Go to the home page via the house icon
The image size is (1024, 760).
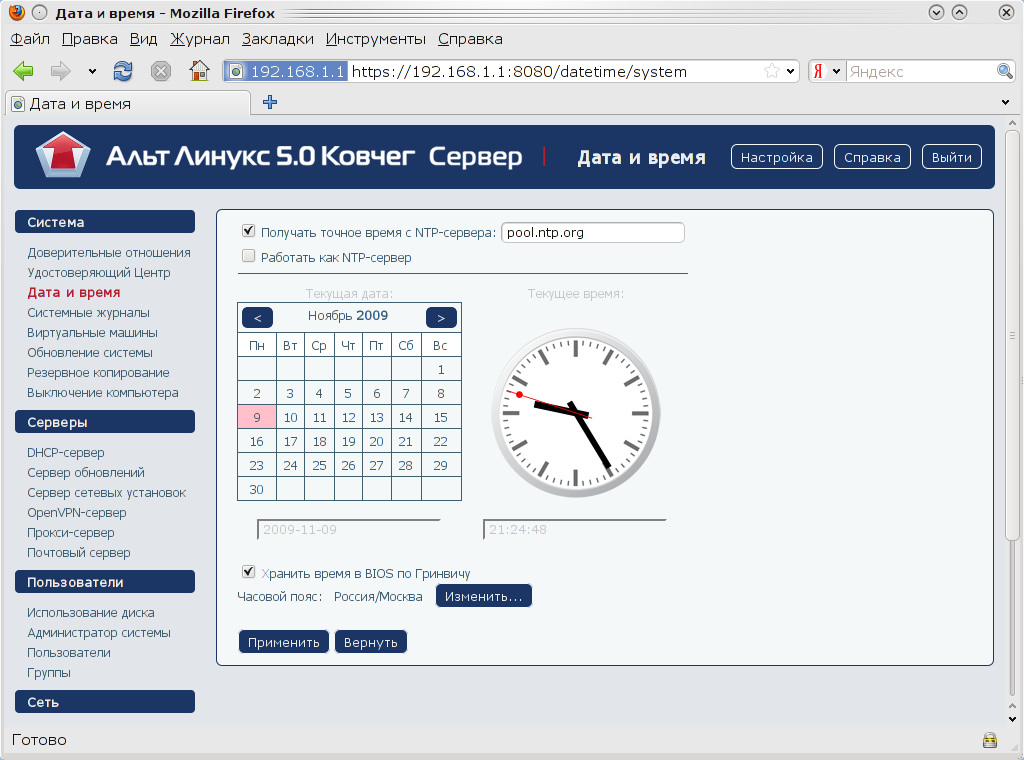tap(199, 71)
